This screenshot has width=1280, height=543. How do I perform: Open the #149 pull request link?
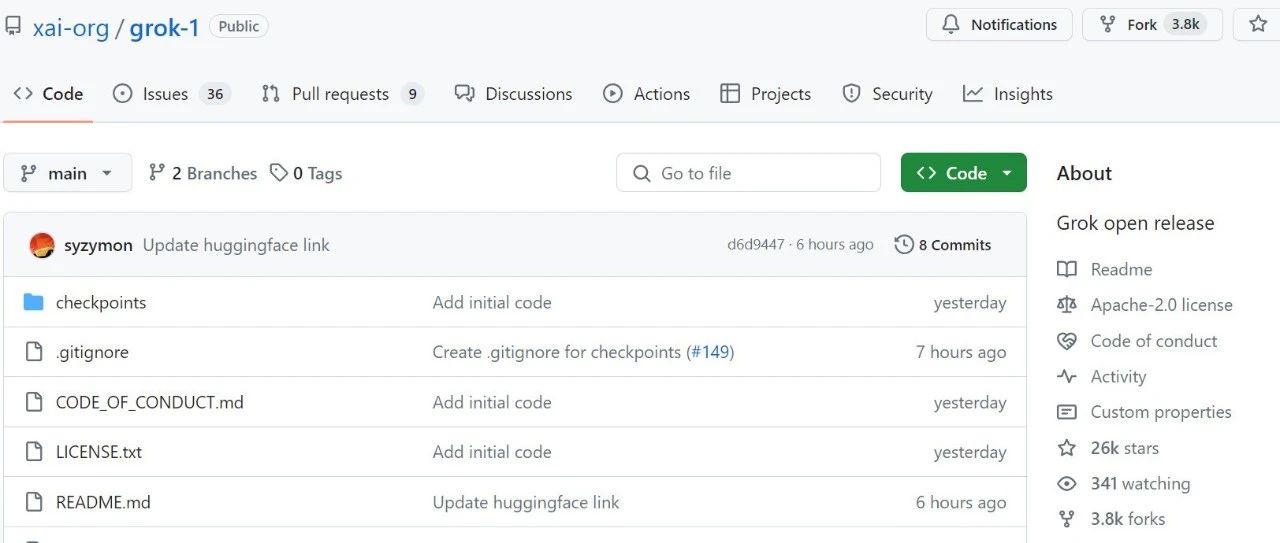click(x=710, y=352)
